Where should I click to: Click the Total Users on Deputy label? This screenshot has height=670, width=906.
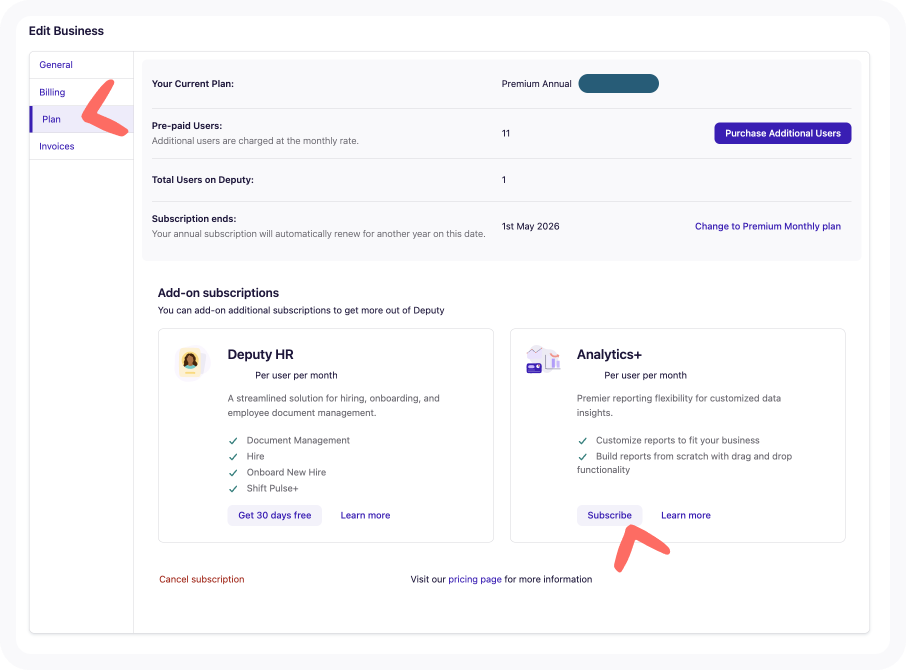click(203, 180)
